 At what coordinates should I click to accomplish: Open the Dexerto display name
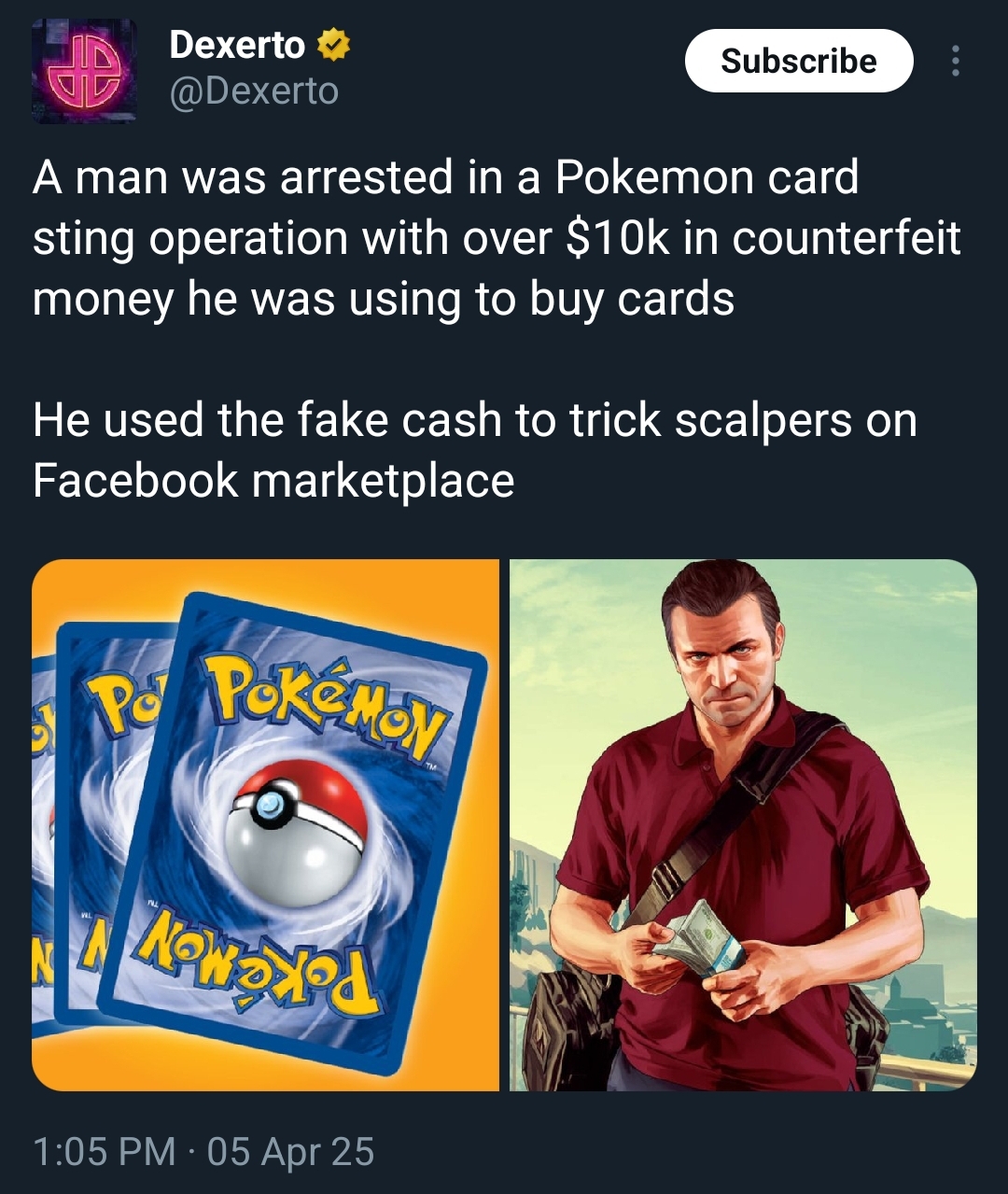tap(237, 45)
